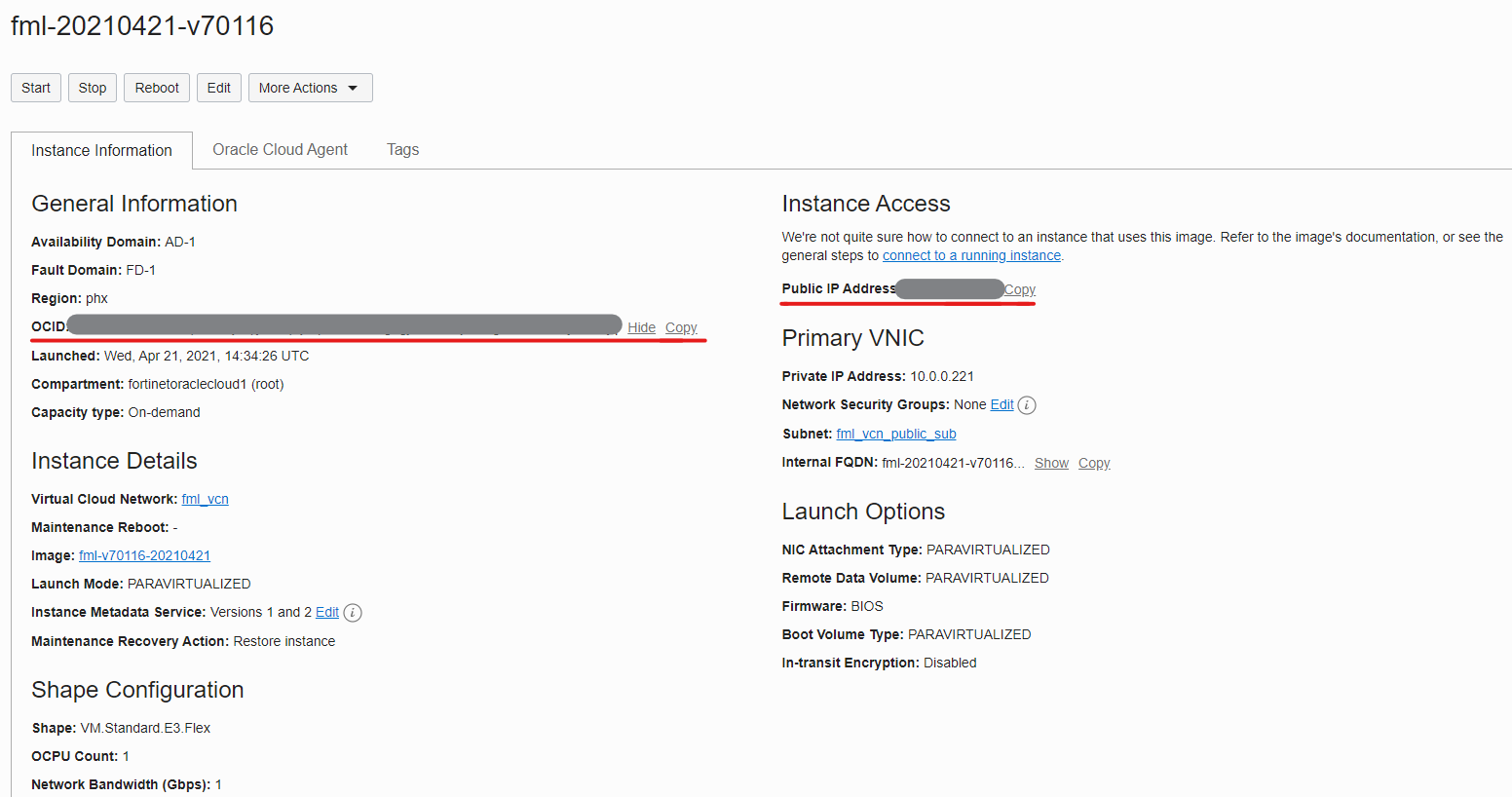Reboot the instance
The image size is (1512, 797).
pos(157,88)
